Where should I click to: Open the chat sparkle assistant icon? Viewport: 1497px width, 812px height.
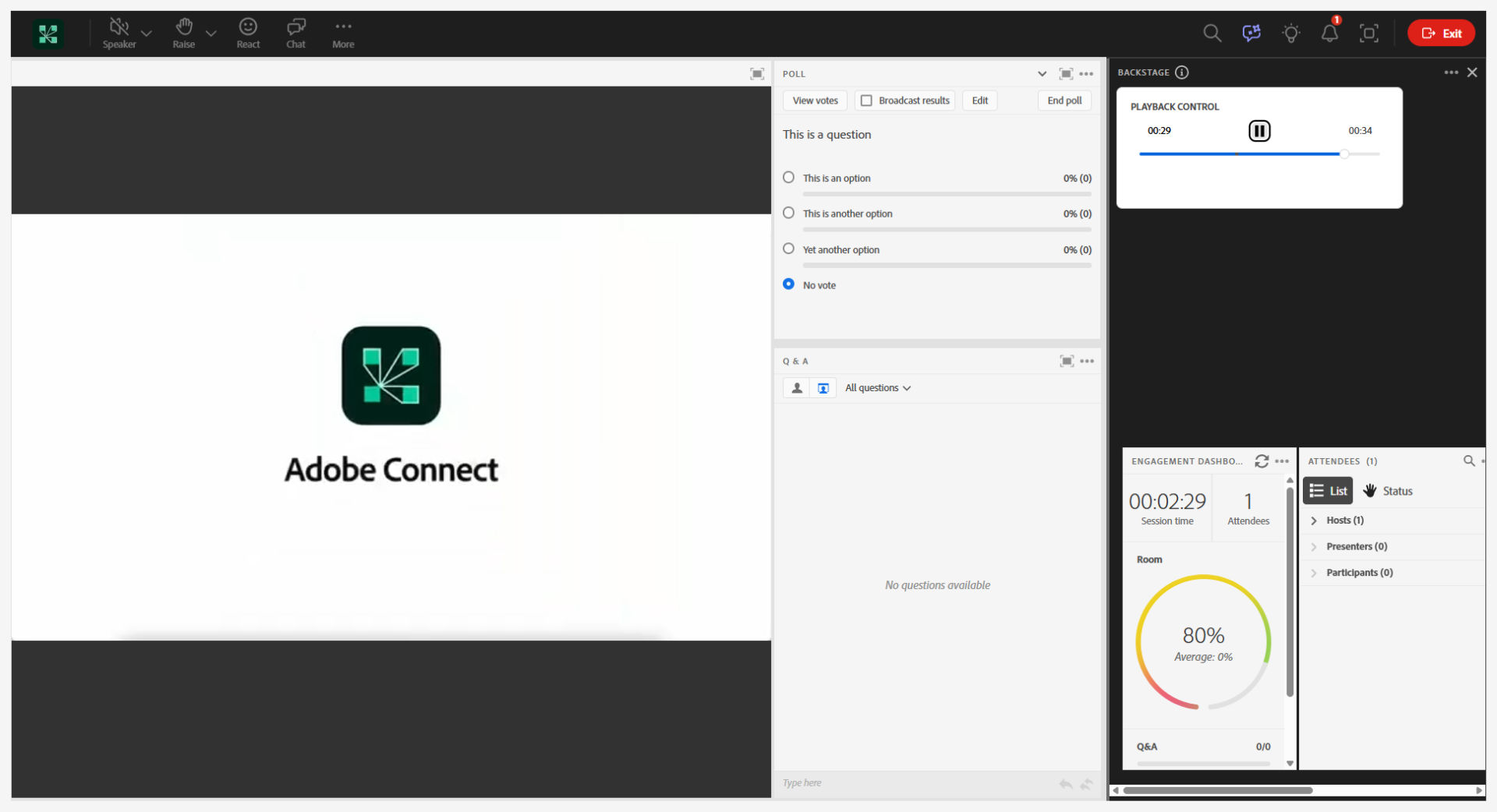click(x=1251, y=33)
